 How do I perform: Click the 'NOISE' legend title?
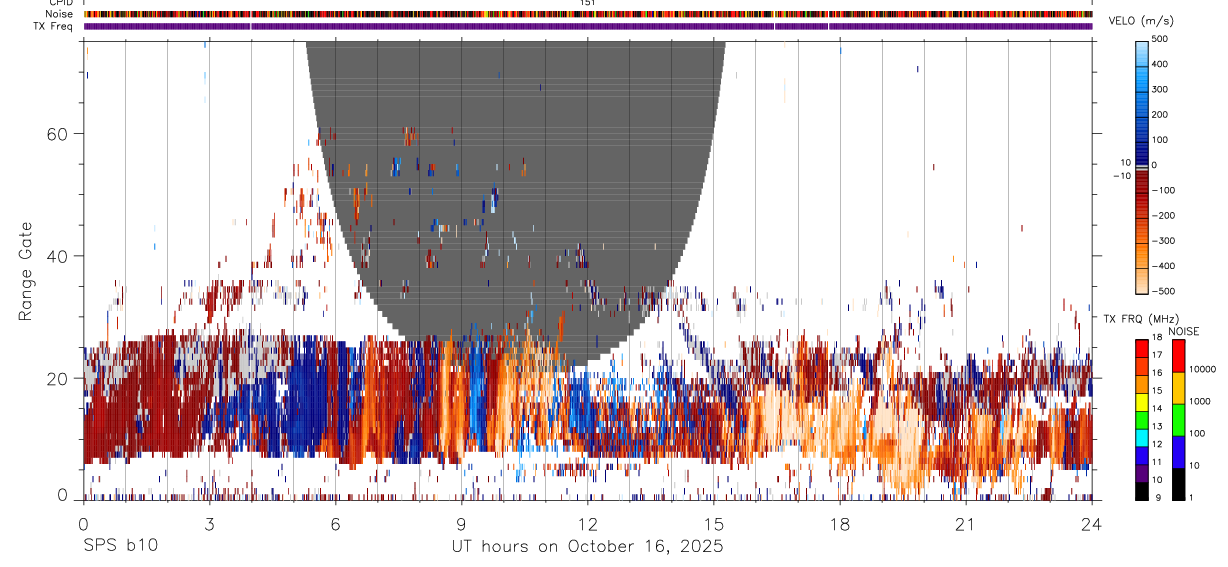[x=1186, y=330]
